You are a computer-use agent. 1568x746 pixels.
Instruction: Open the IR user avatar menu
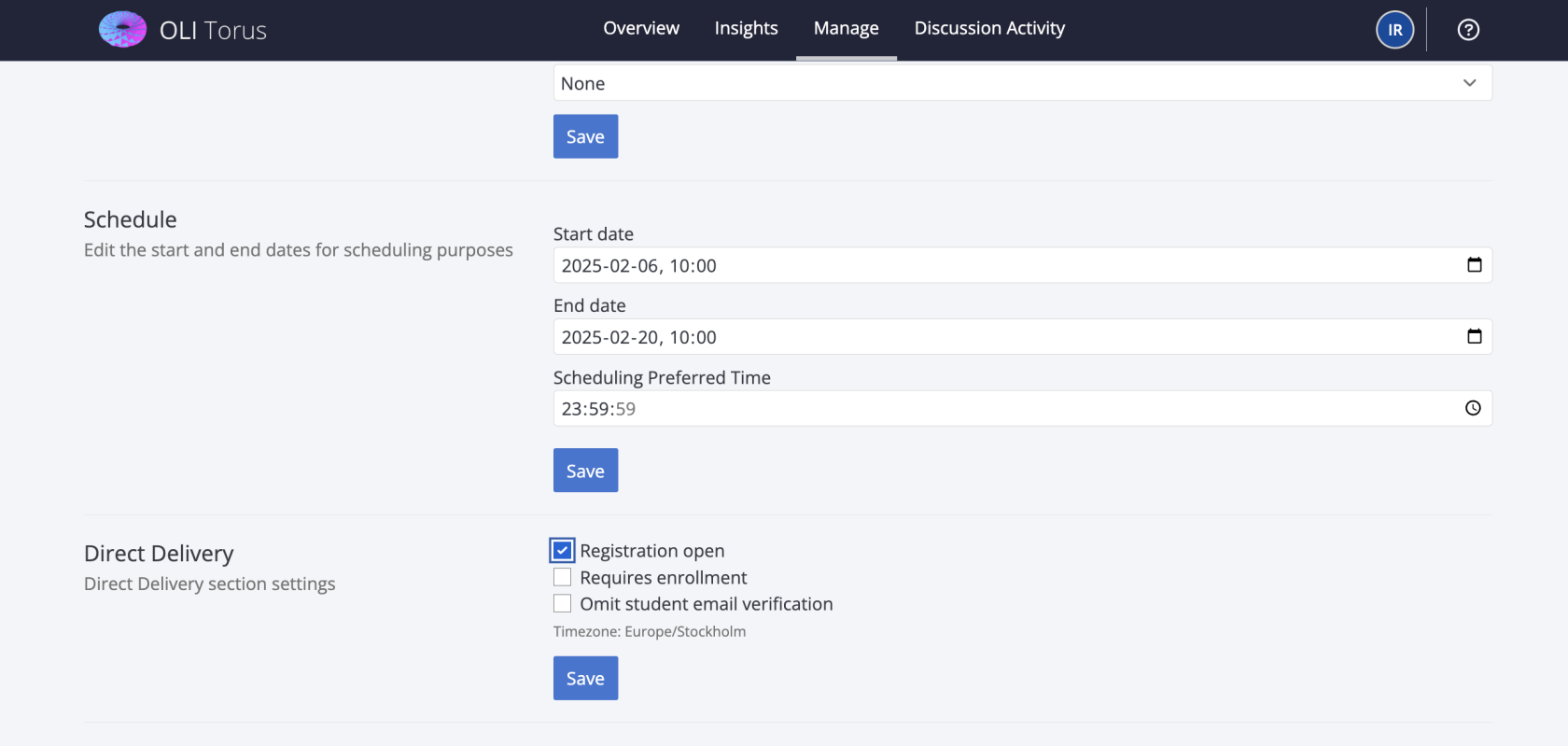[x=1394, y=30]
